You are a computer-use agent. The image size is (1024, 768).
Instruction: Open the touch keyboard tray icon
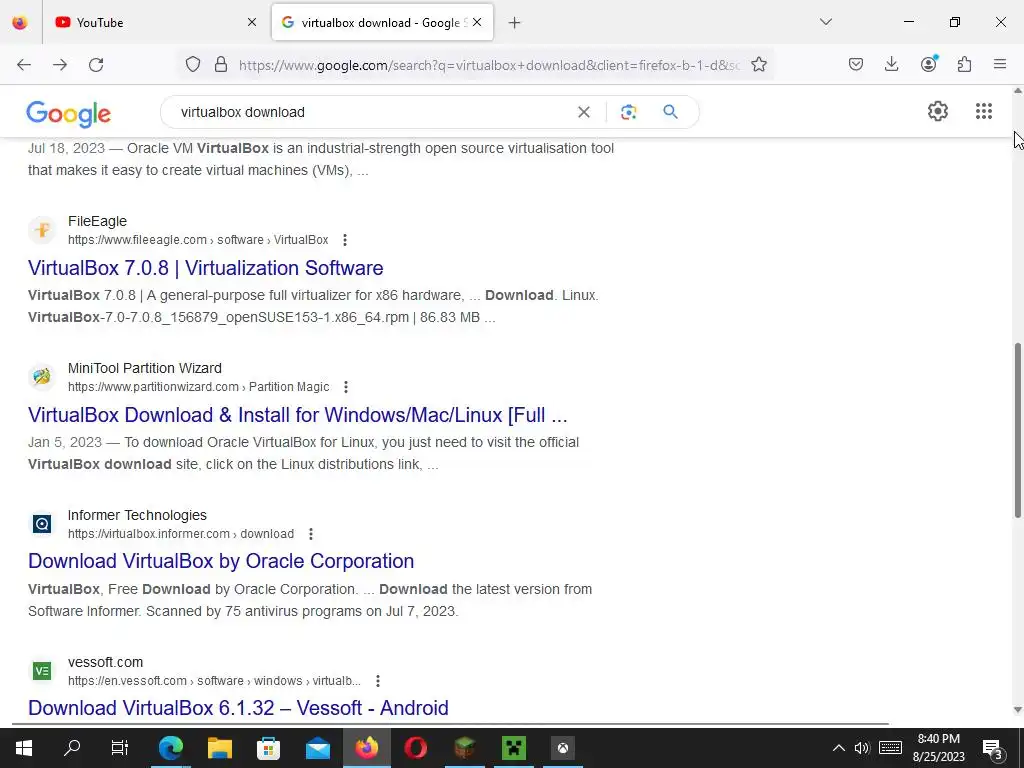pyautogui.click(x=890, y=748)
